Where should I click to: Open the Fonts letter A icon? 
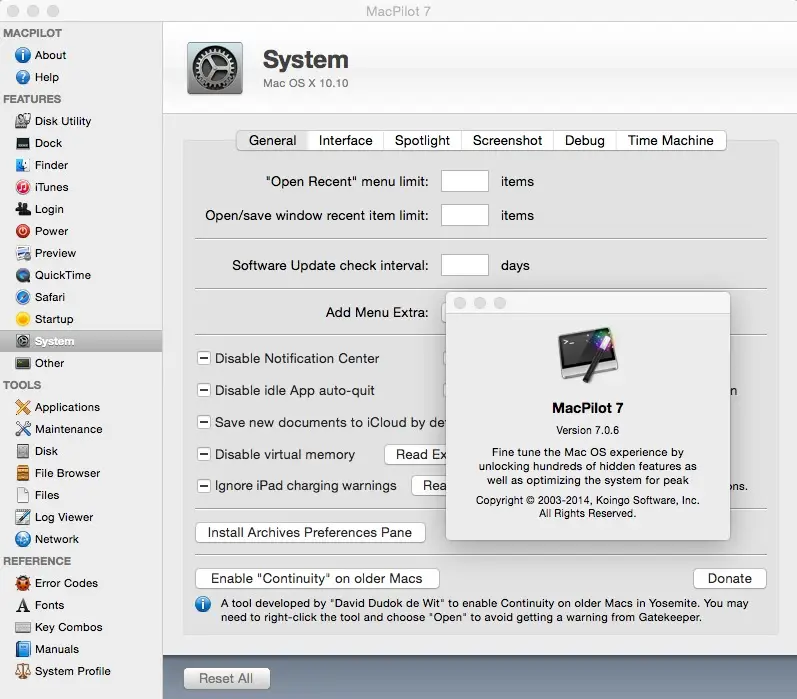pyautogui.click(x=22, y=605)
